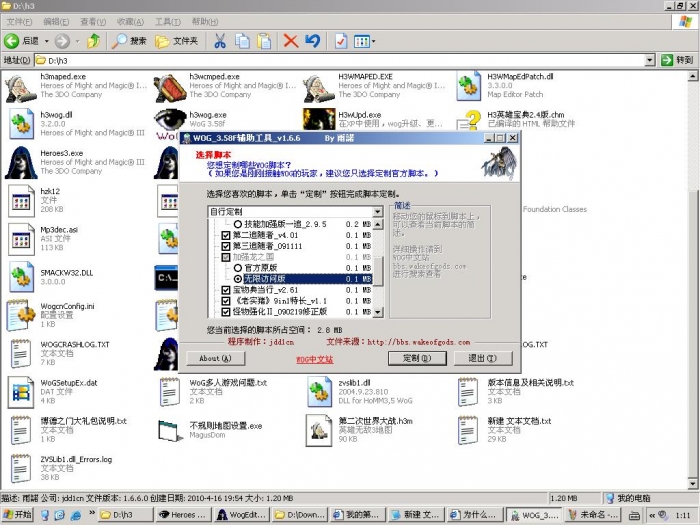Image resolution: width=700 pixels, height=525 pixels.
Task: Toggle 《老实猫》9in1特长_v1.1 checkbox
Action: click(226, 301)
